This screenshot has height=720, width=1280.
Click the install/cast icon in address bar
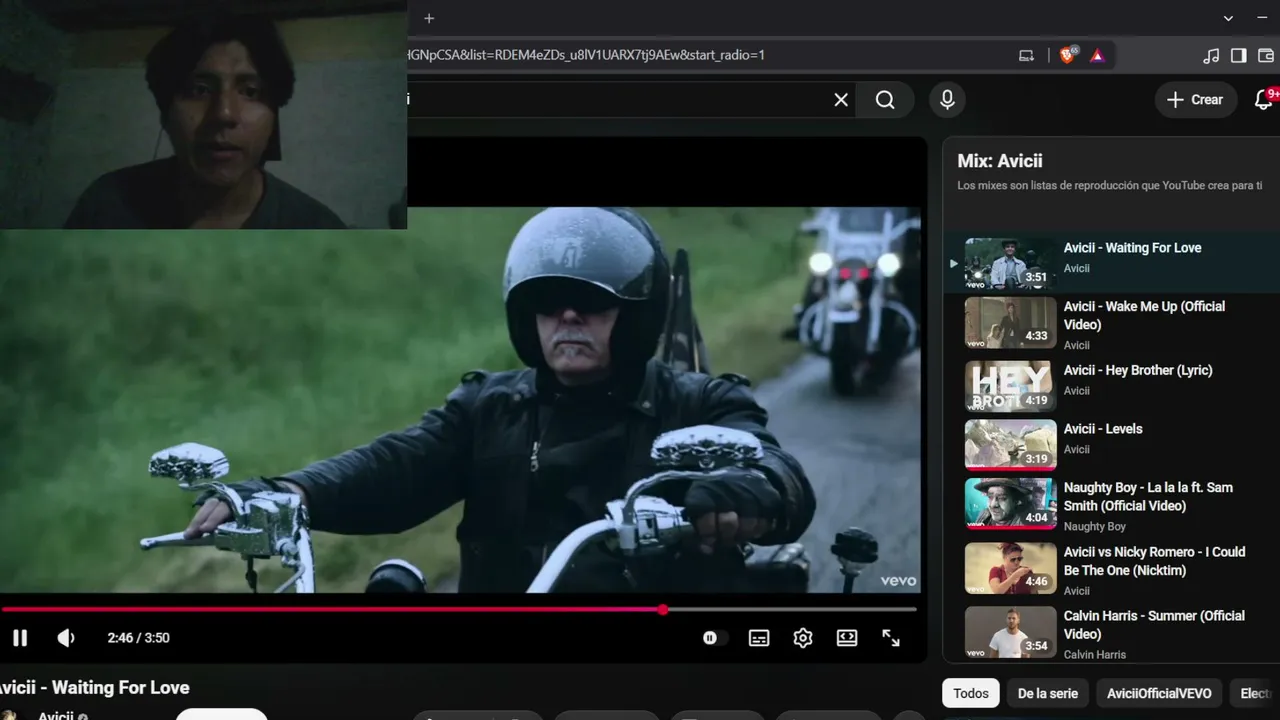point(1026,55)
